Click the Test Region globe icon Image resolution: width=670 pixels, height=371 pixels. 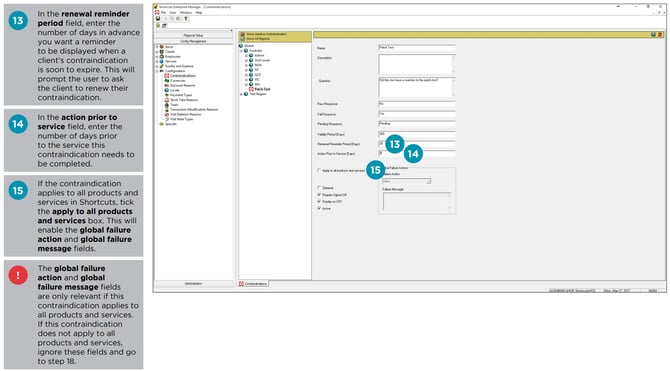click(246, 94)
